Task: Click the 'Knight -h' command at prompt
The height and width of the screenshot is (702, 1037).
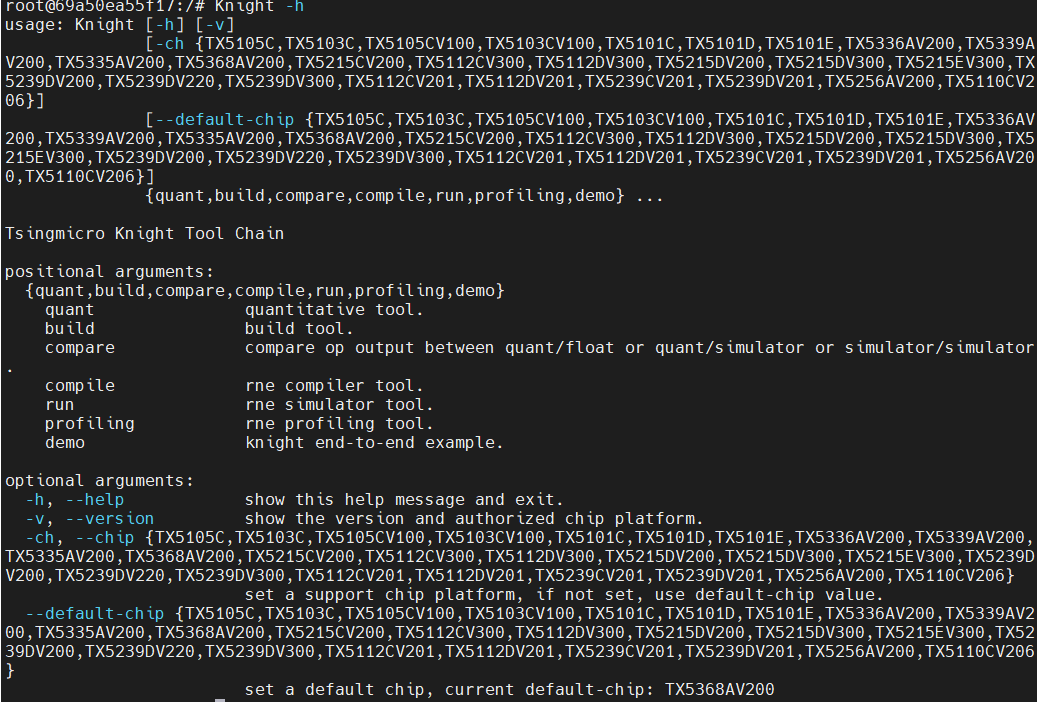Action: tap(259, 6)
